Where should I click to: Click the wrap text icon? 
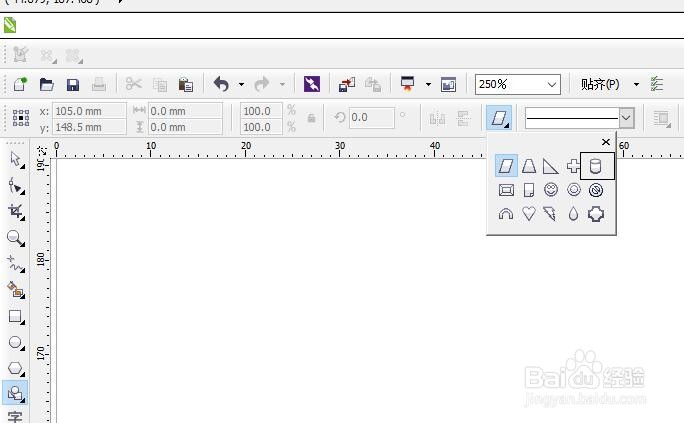coord(662,118)
